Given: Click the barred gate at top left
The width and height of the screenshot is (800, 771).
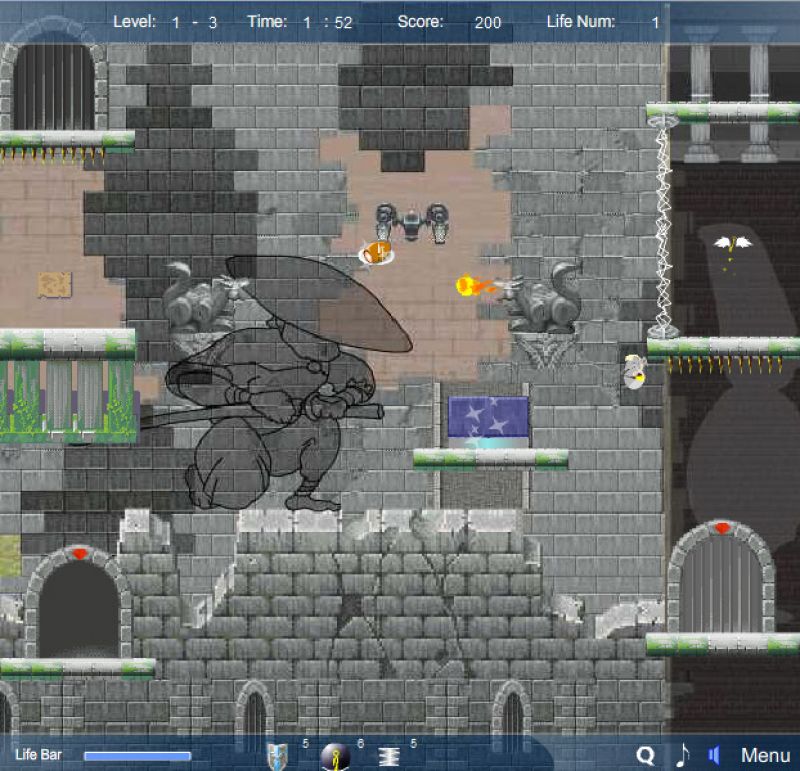Looking at the screenshot, I should [54, 87].
